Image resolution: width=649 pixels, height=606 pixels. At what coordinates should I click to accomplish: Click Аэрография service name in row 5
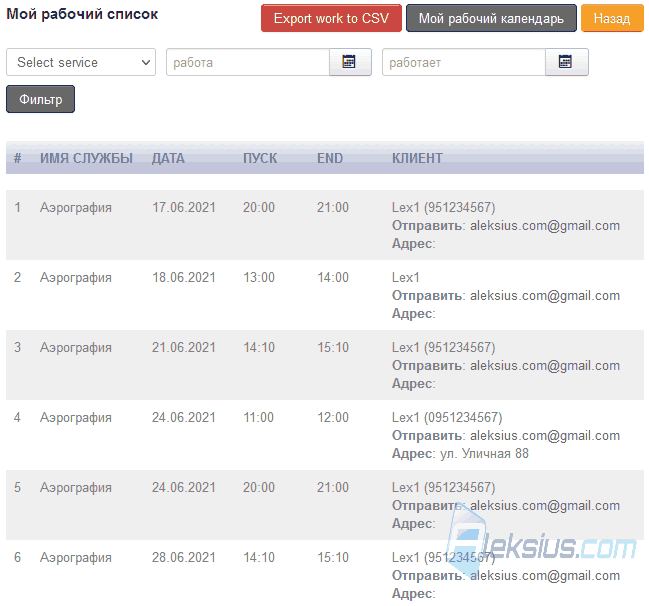[76, 488]
